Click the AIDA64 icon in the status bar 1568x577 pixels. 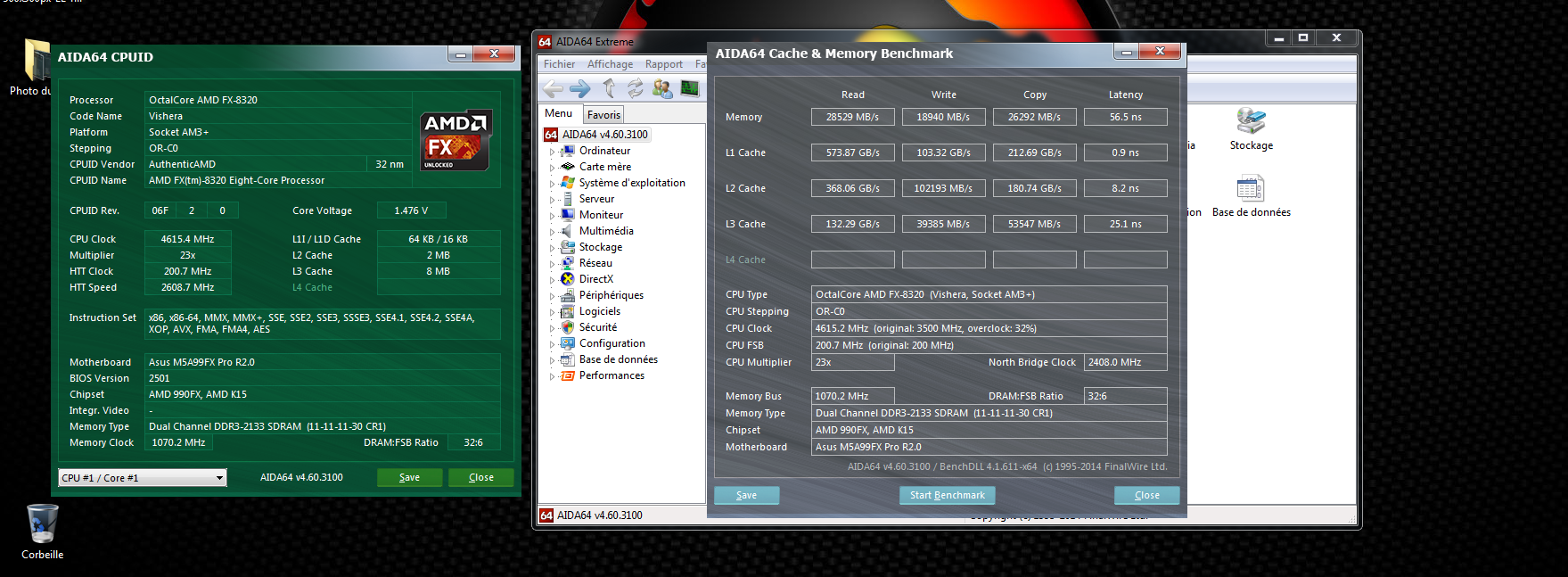[546, 515]
